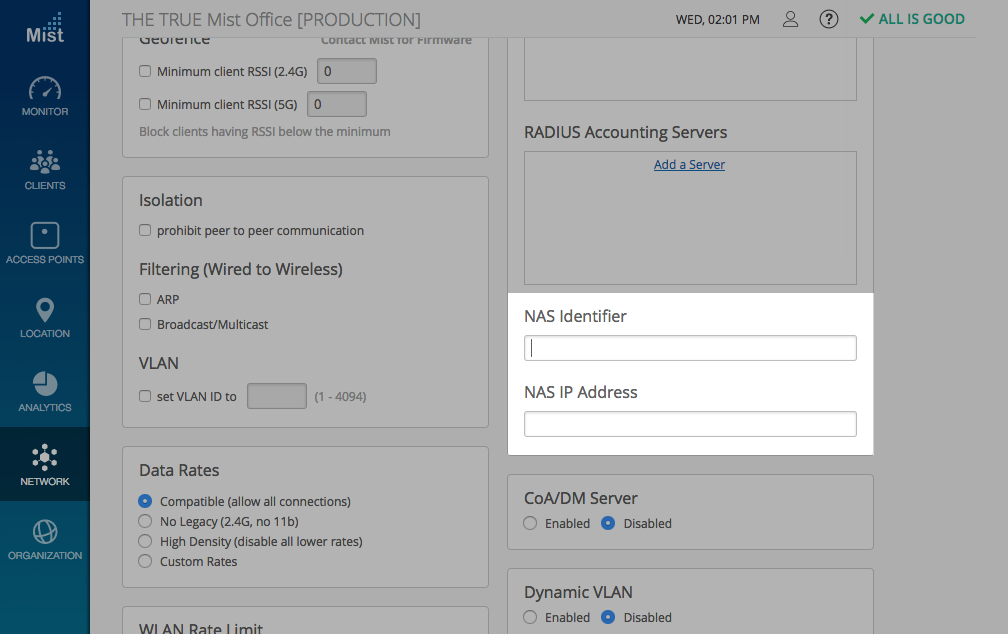Select the Network section
Viewport: 1008px width, 634px height.
(45, 466)
